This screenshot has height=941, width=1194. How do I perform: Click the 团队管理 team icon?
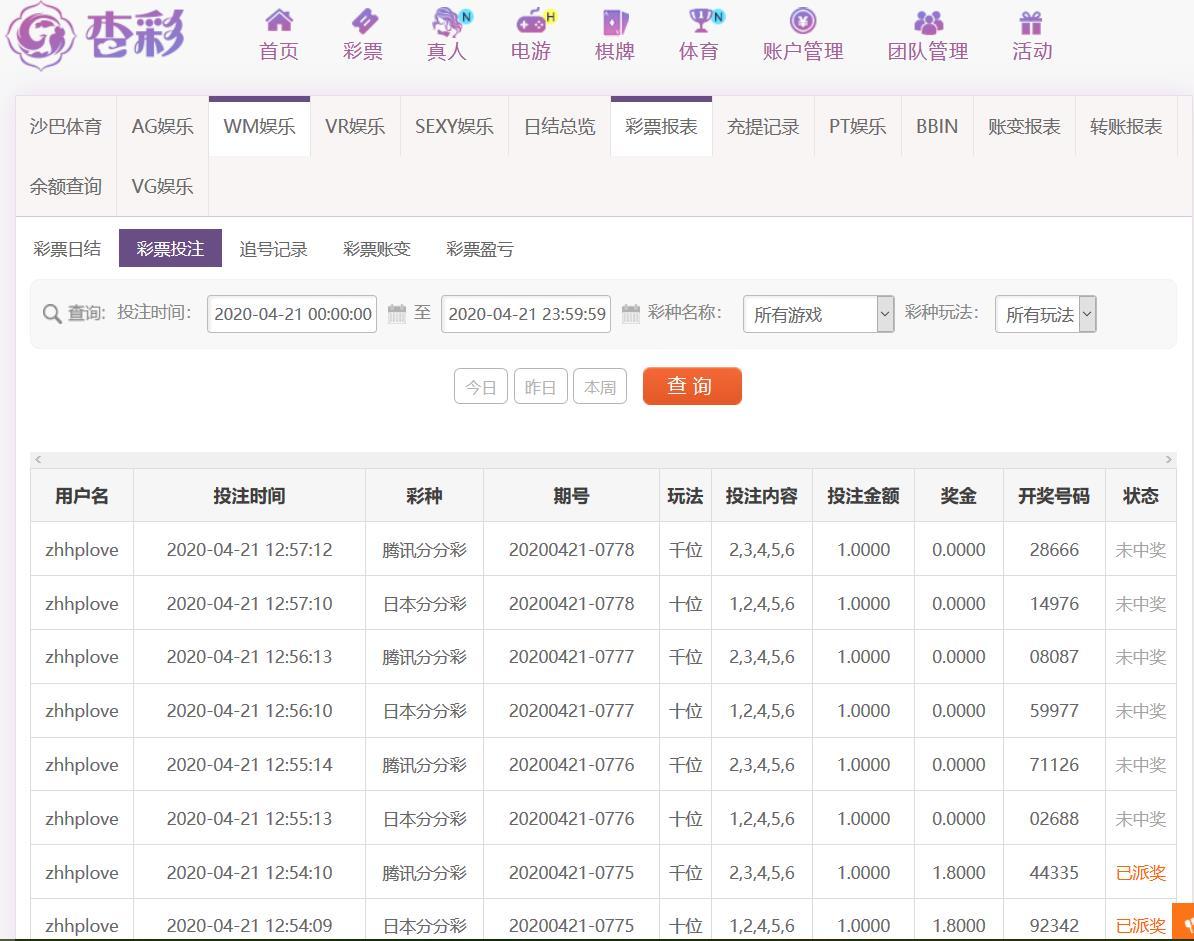coord(928,21)
